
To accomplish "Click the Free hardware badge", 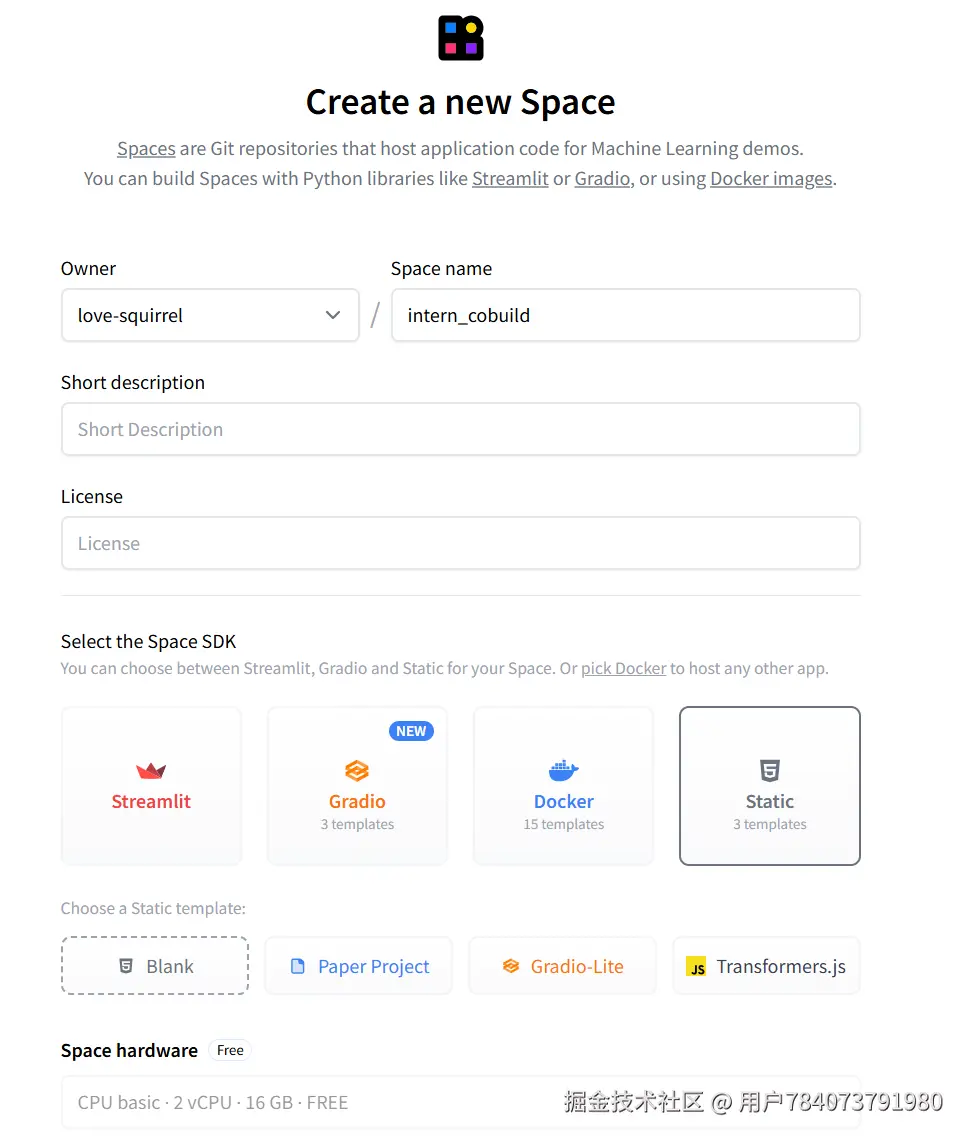I will [230, 1050].
